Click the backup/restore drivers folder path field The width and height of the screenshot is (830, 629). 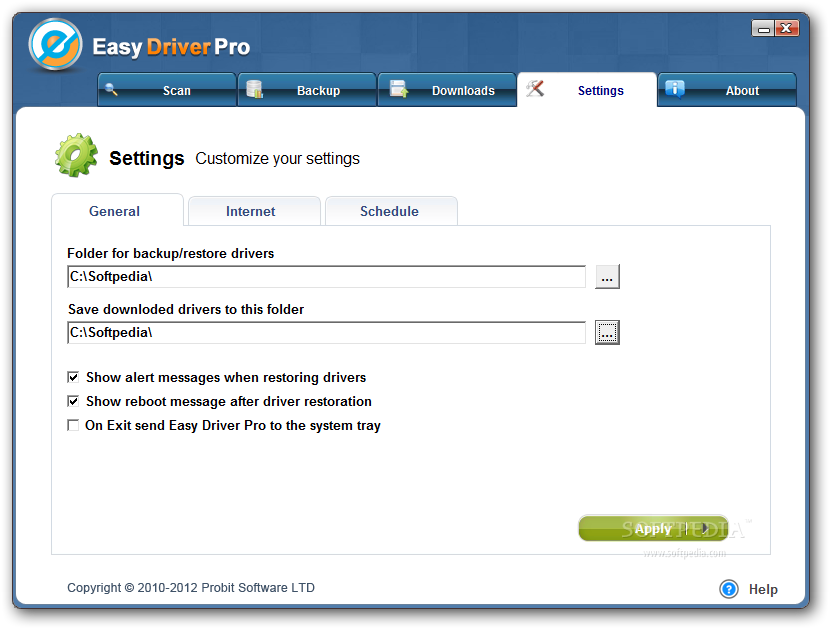pos(327,277)
